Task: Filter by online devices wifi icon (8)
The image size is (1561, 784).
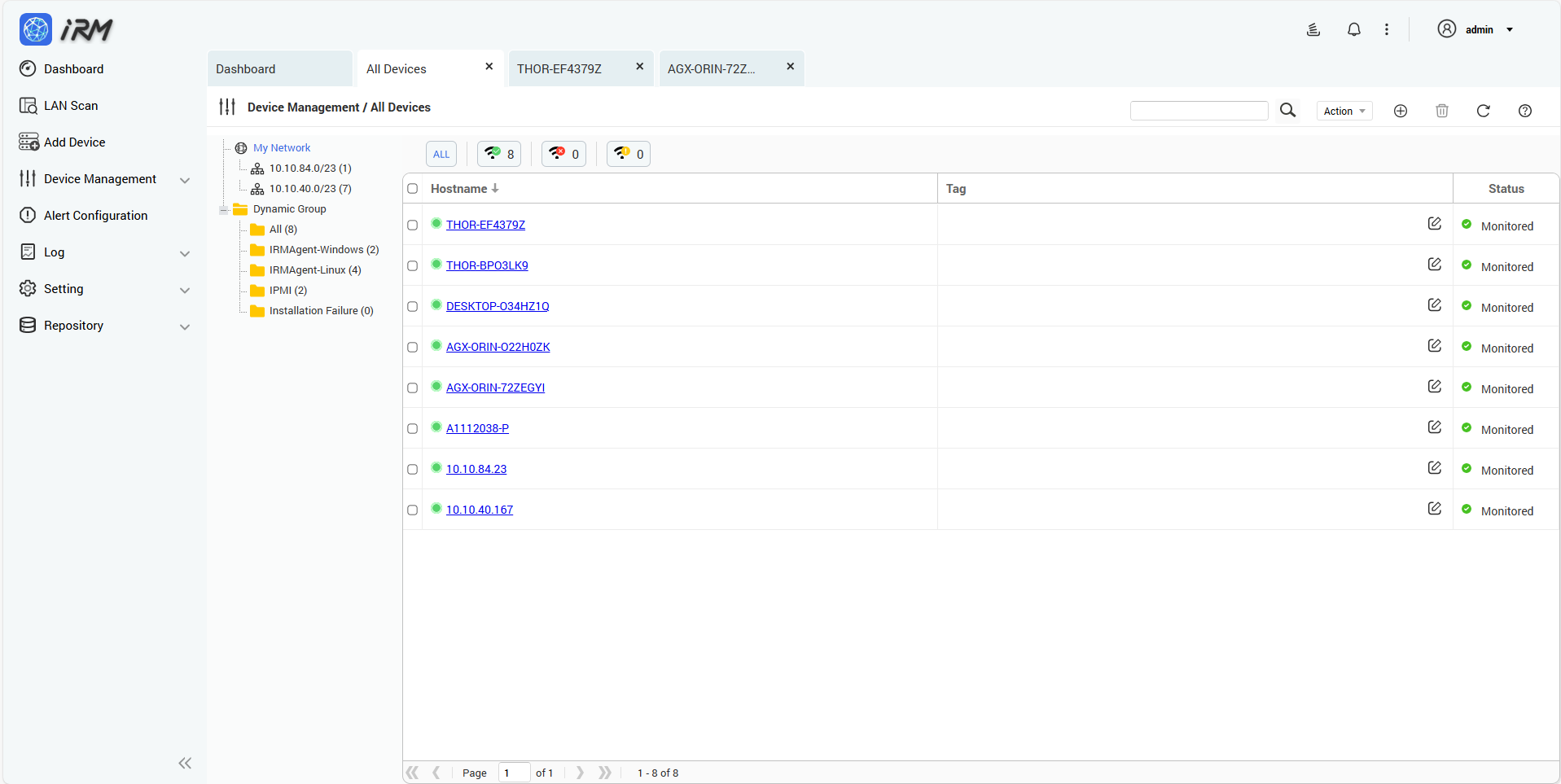Action: pyautogui.click(x=499, y=154)
